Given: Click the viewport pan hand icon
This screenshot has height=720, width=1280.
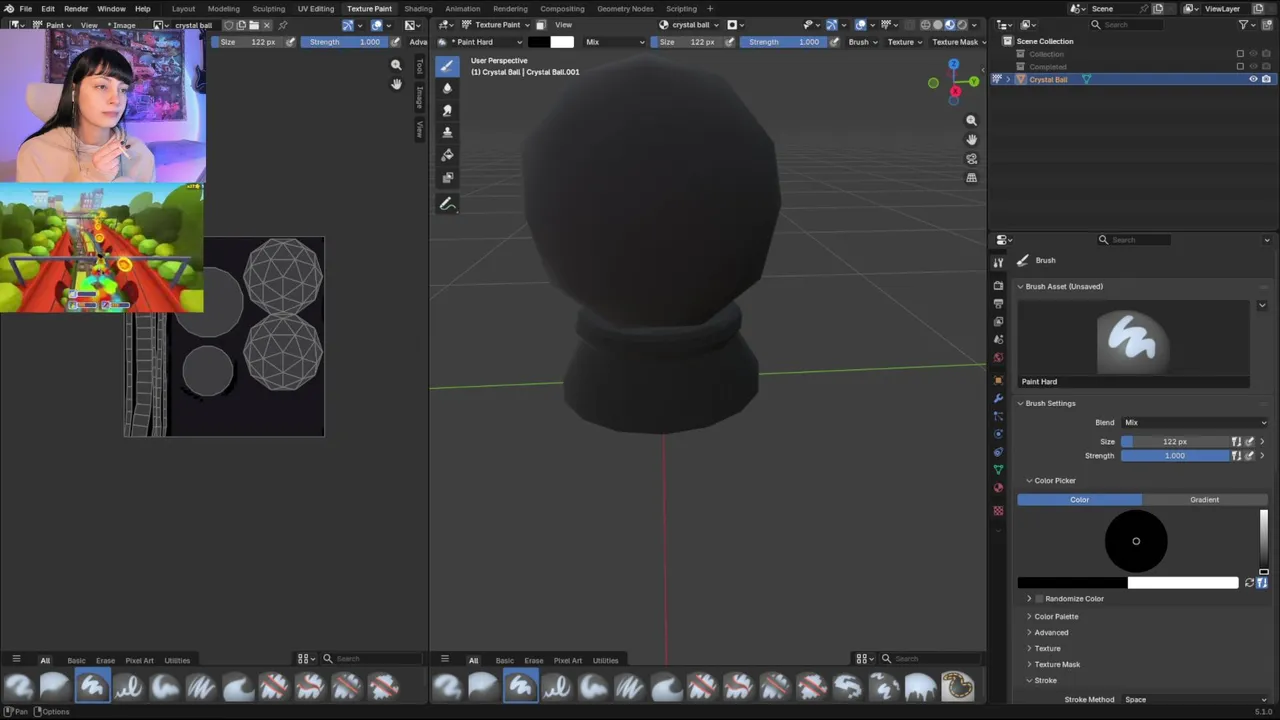Looking at the screenshot, I should point(971,139).
